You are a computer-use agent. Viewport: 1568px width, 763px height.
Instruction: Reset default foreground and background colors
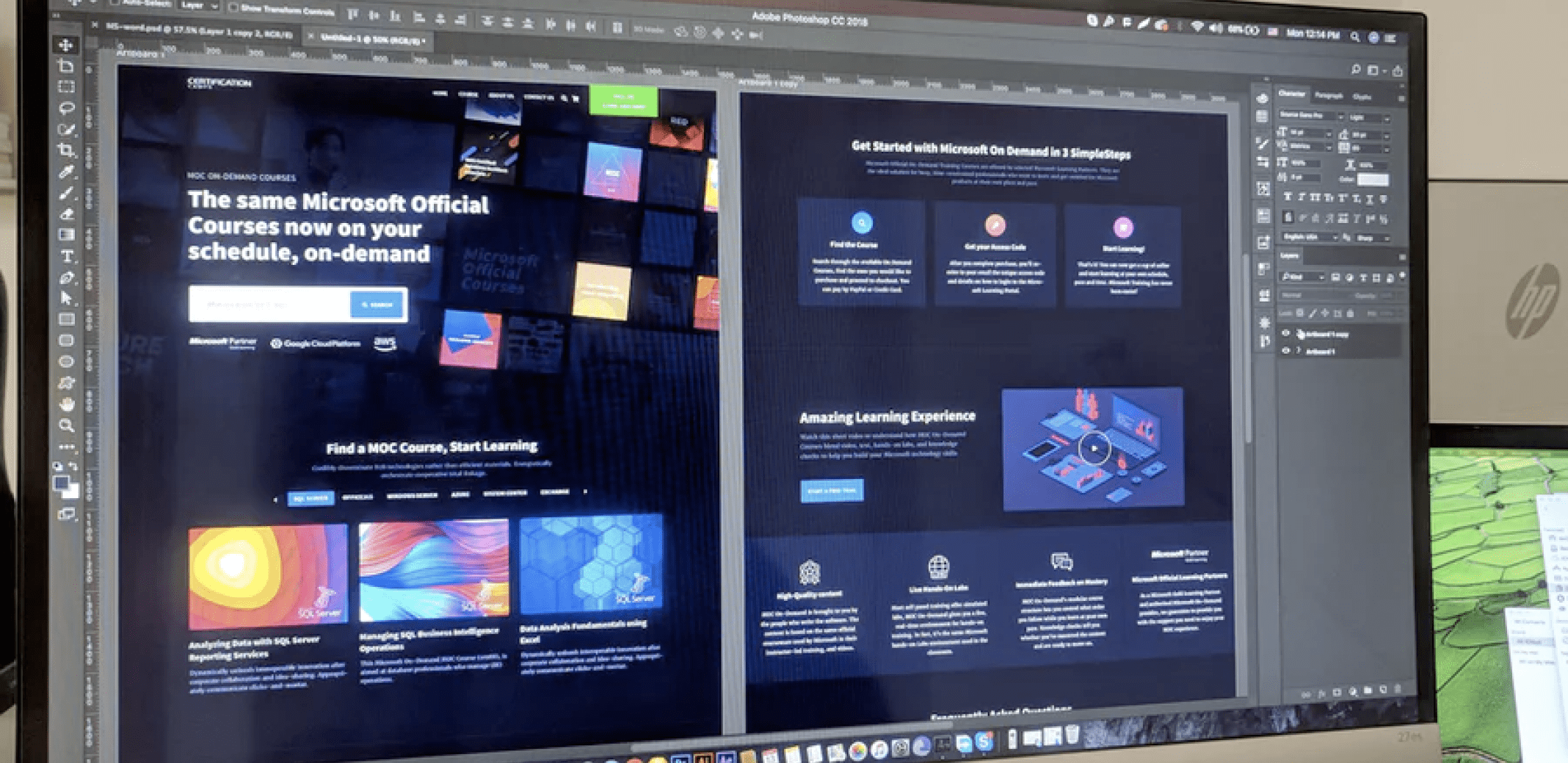[x=57, y=466]
